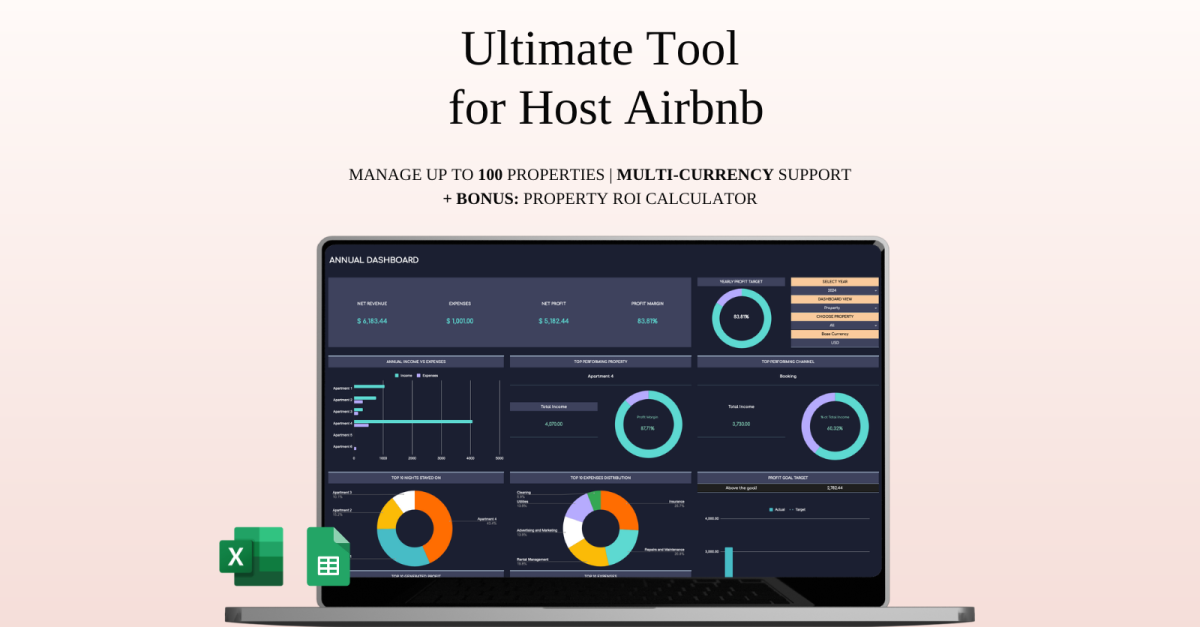1200x627 pixels.
Task: Expand the Dashboard View dropdown
Action: pos(834,308)
